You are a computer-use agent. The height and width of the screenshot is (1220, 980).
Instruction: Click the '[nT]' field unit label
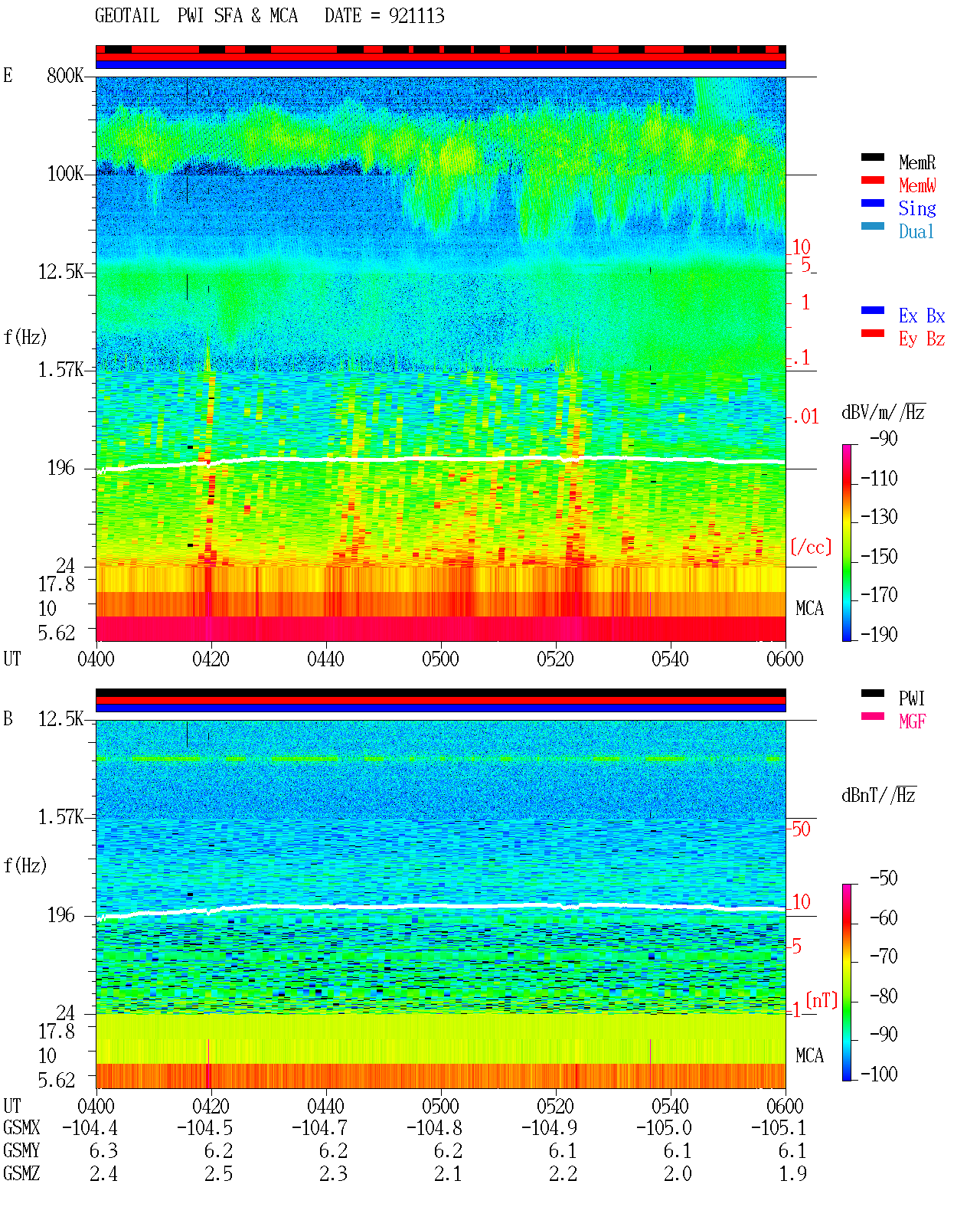(x=822, y=1000)
